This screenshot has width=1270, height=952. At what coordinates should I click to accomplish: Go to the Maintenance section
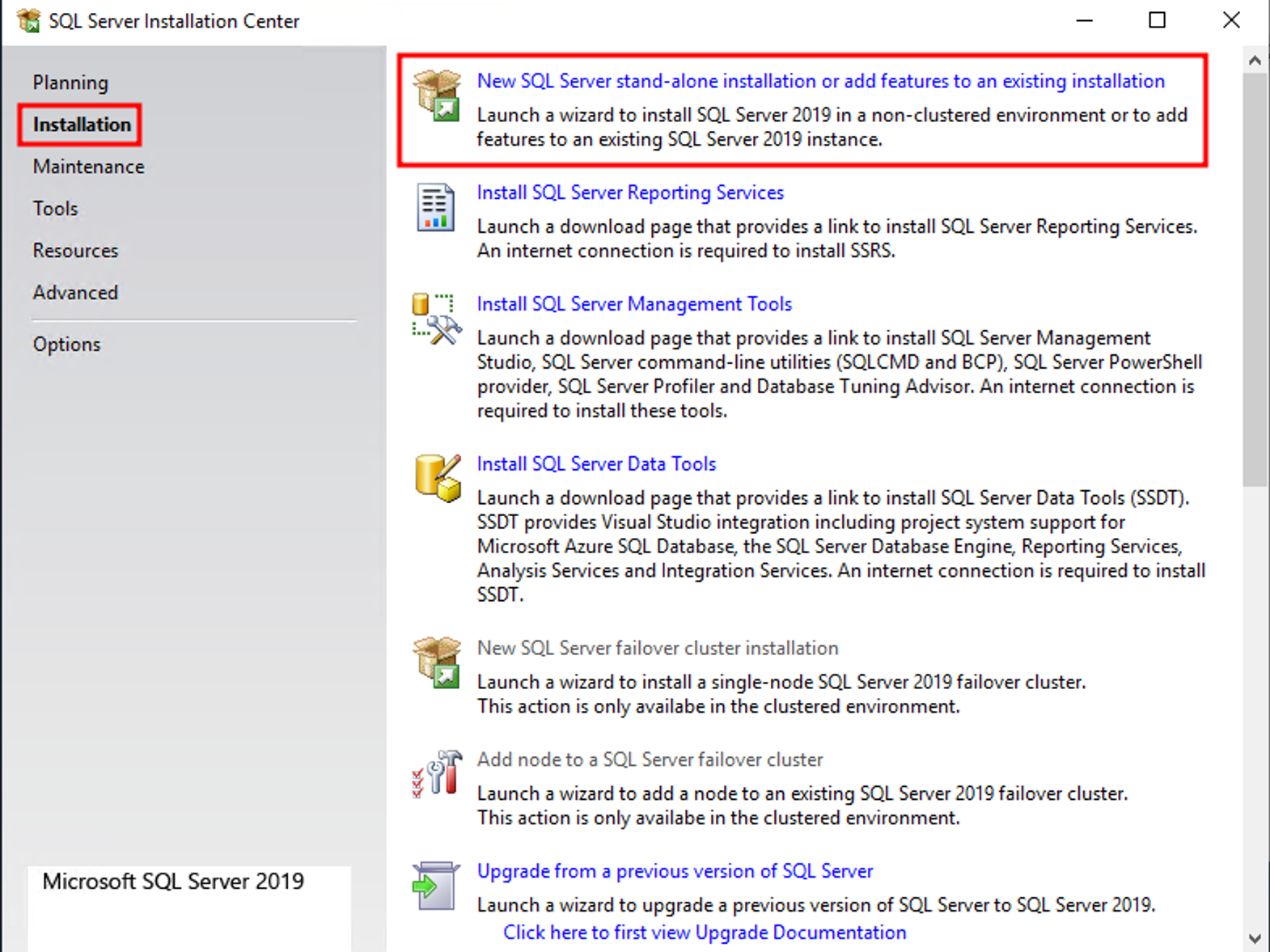(x=89, y=167)
